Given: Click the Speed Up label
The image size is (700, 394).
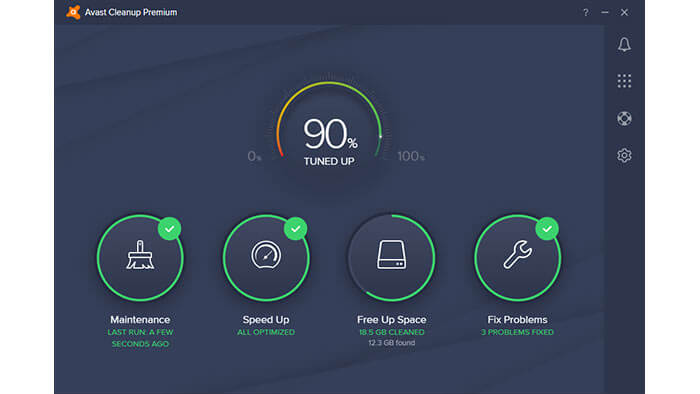Looking at the screenshot, I should 266,319.
